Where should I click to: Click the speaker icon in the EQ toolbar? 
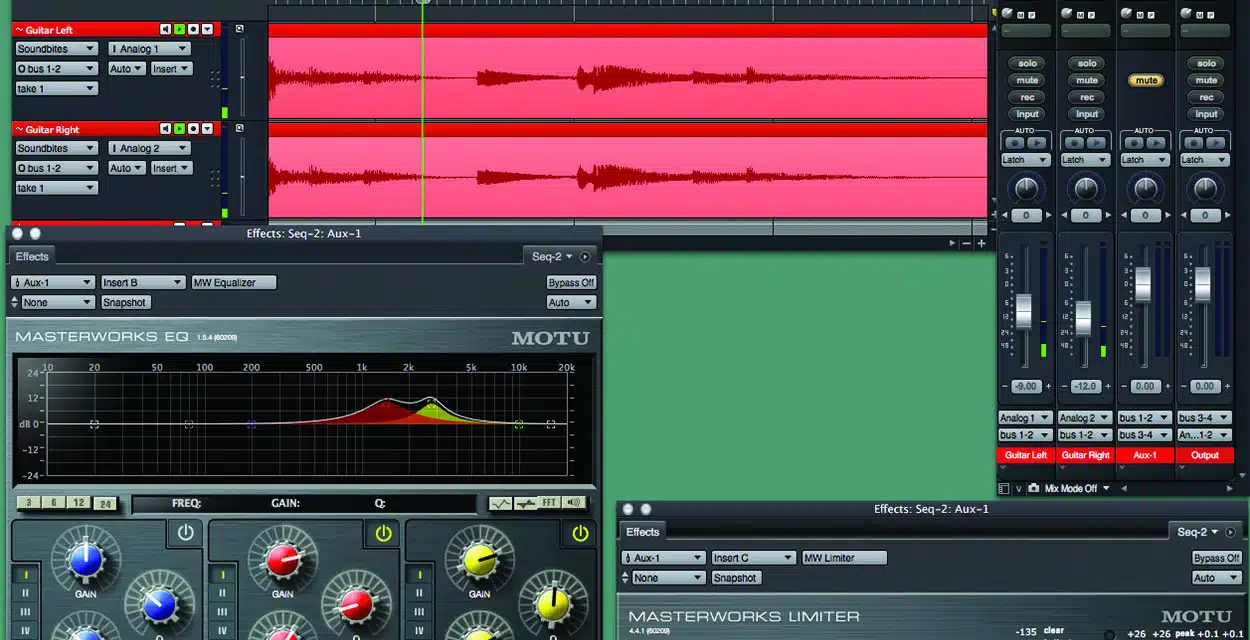tap(574, 503)
